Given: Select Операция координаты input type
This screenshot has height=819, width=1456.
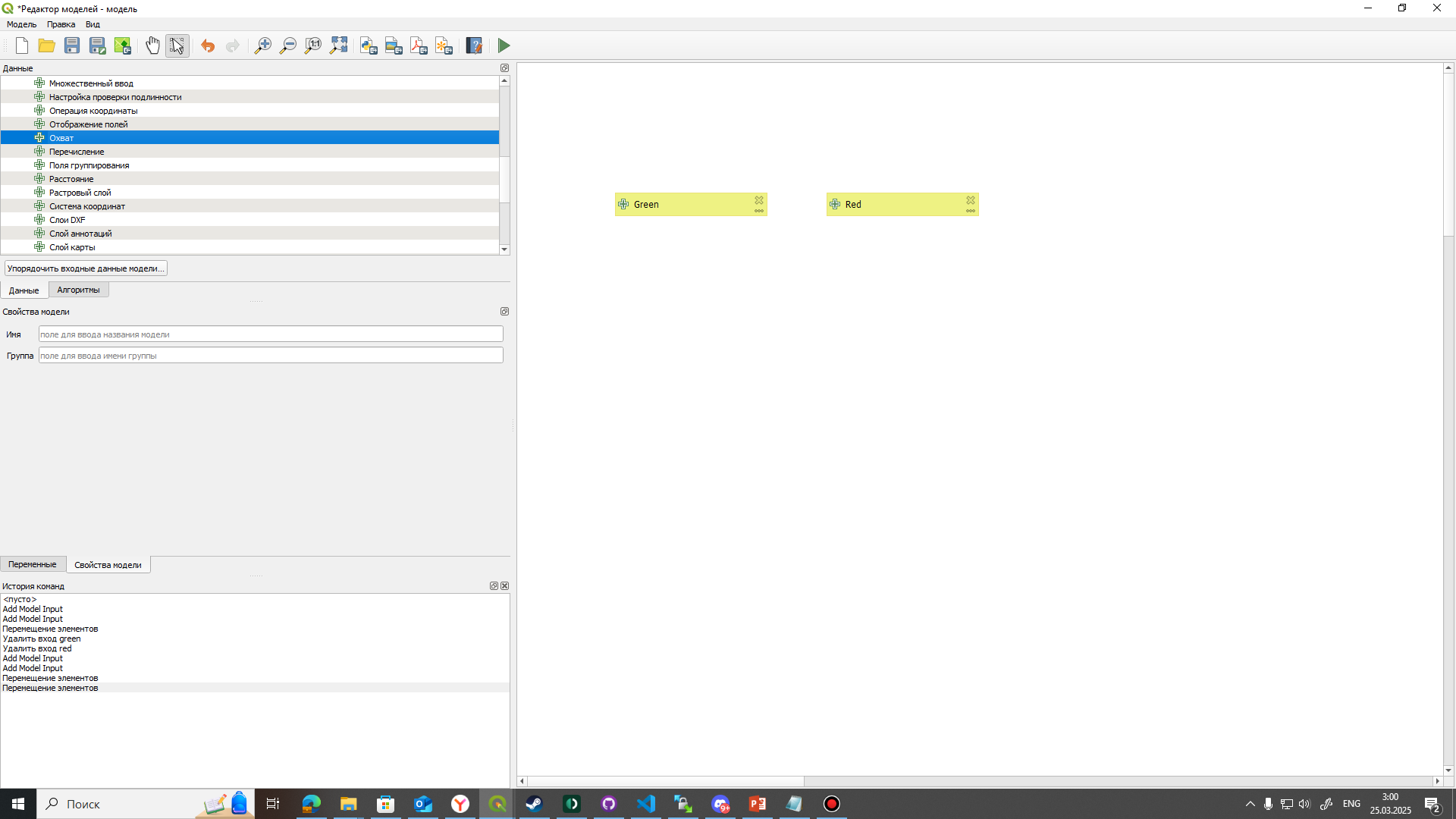Looking at the screenshot, I should tap(249, 111).
